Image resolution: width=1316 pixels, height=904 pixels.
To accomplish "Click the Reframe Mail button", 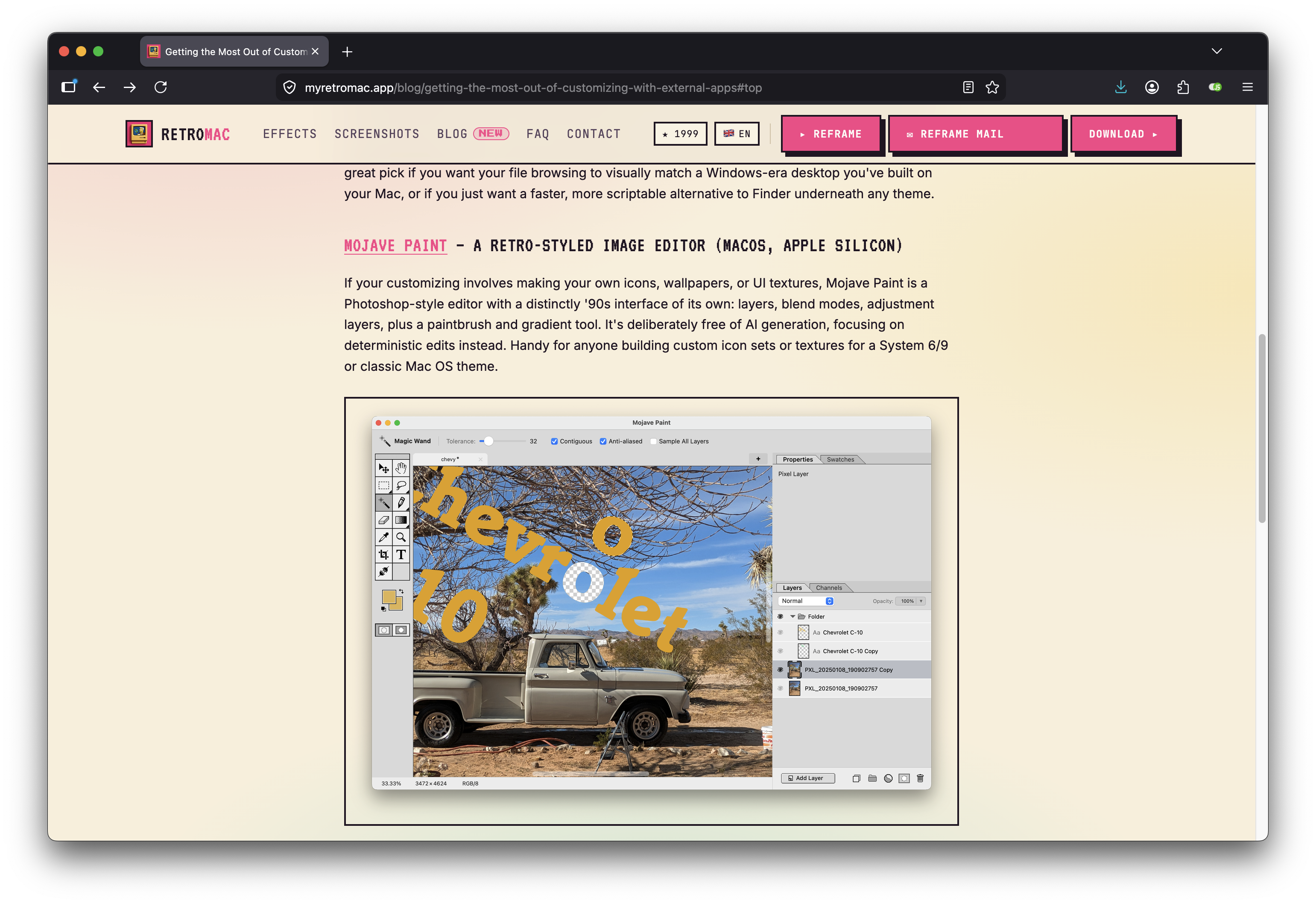I will [x=975, y=134].
